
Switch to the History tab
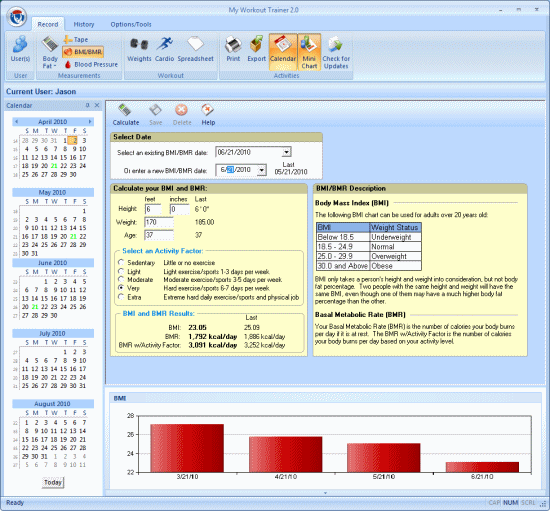[x=84, y=24]
